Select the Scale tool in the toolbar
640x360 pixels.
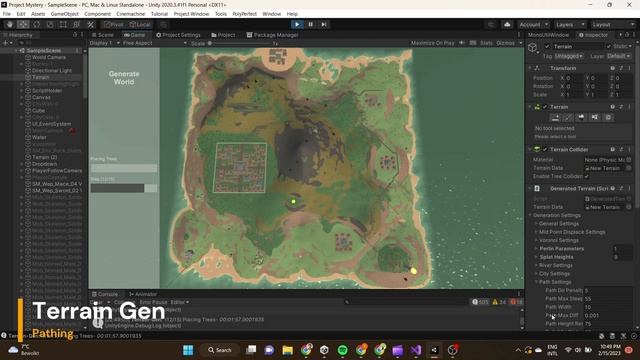pyautogui.click(x=50, y=24)
